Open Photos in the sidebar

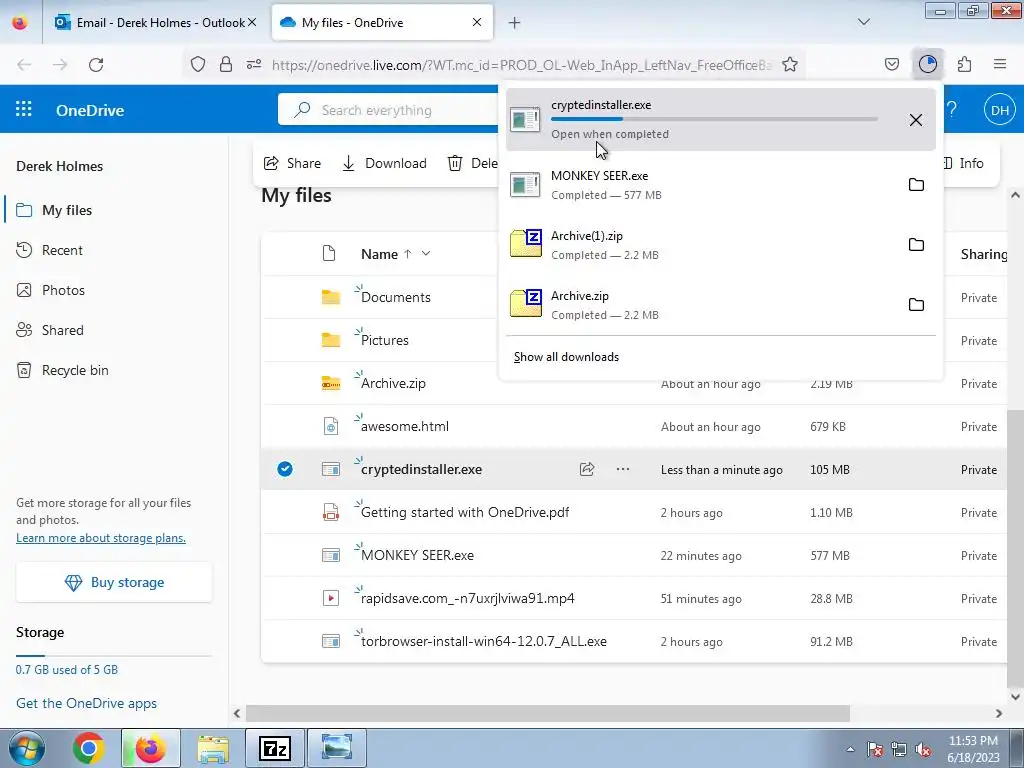pos(63,290)
